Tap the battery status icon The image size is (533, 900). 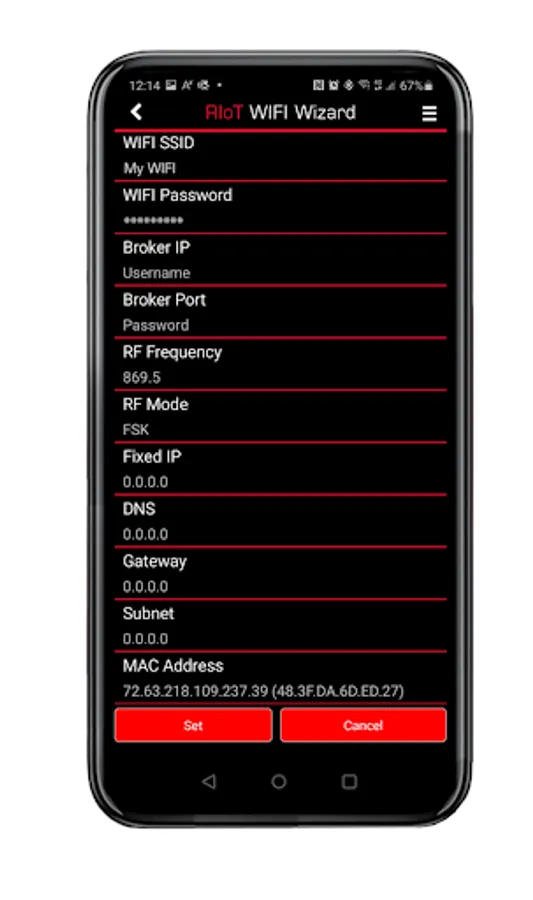429,86
